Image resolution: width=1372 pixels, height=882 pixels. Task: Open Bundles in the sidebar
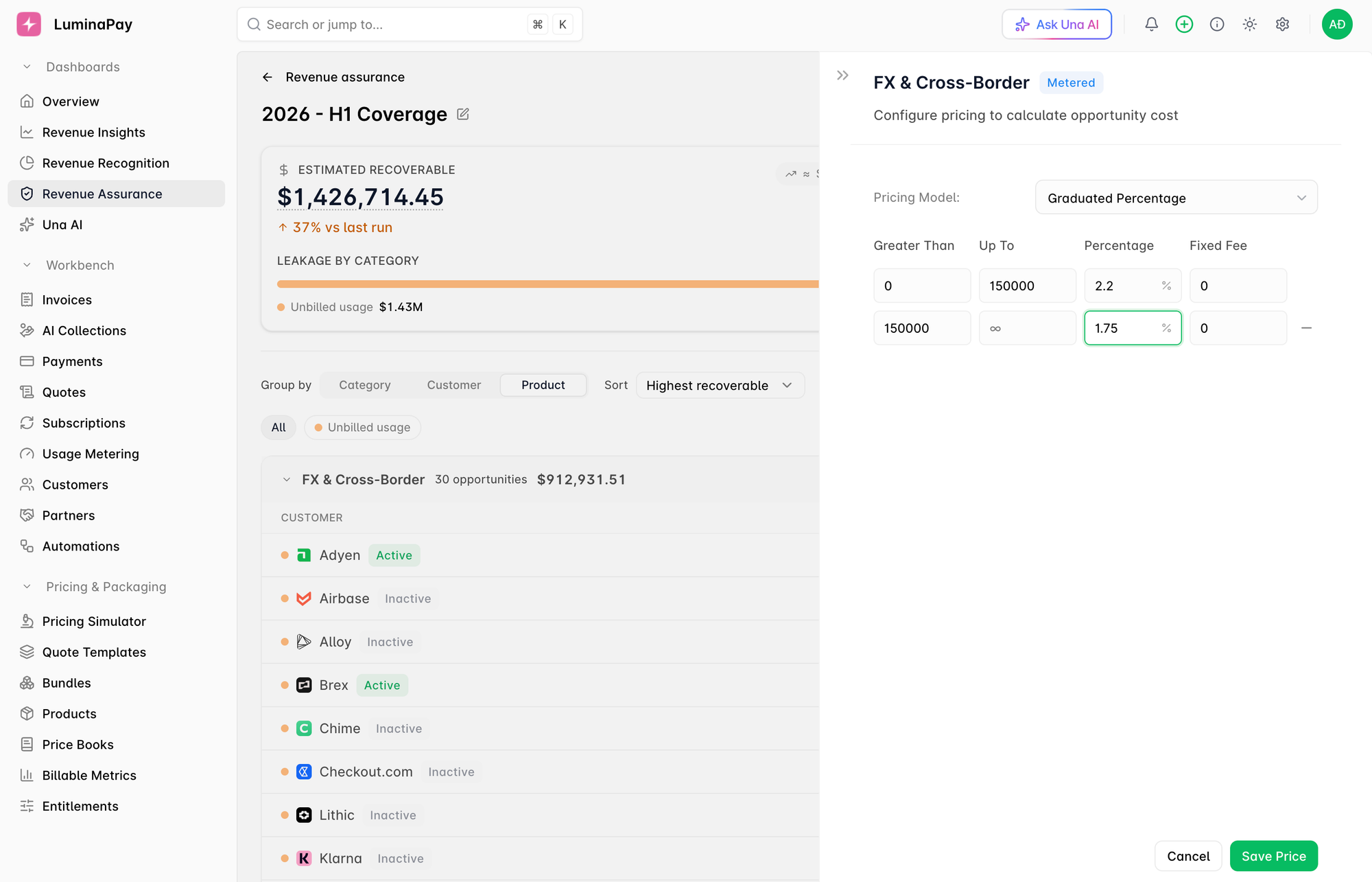pyautogui.click(x=116, y=684)
